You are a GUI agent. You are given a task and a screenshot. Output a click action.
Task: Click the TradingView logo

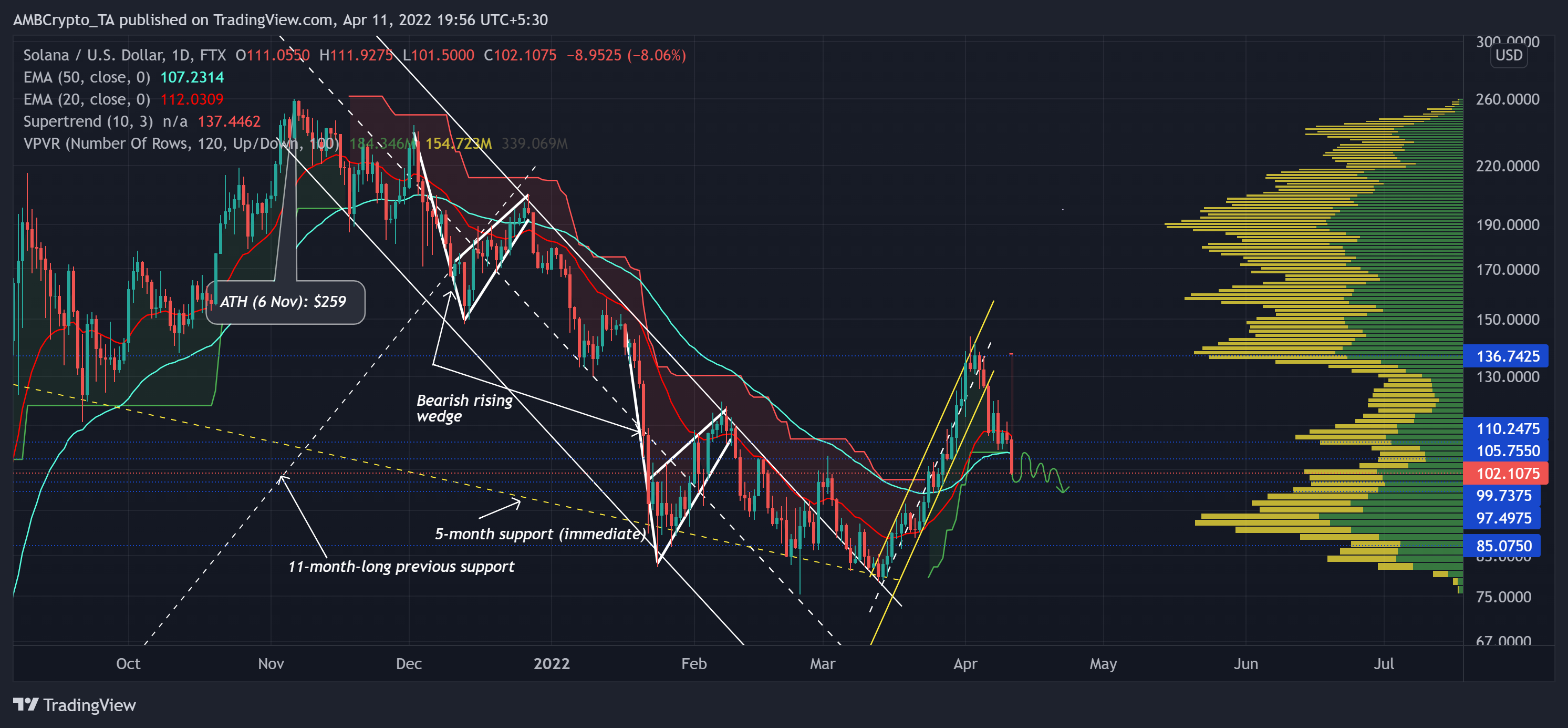(74, 705)
